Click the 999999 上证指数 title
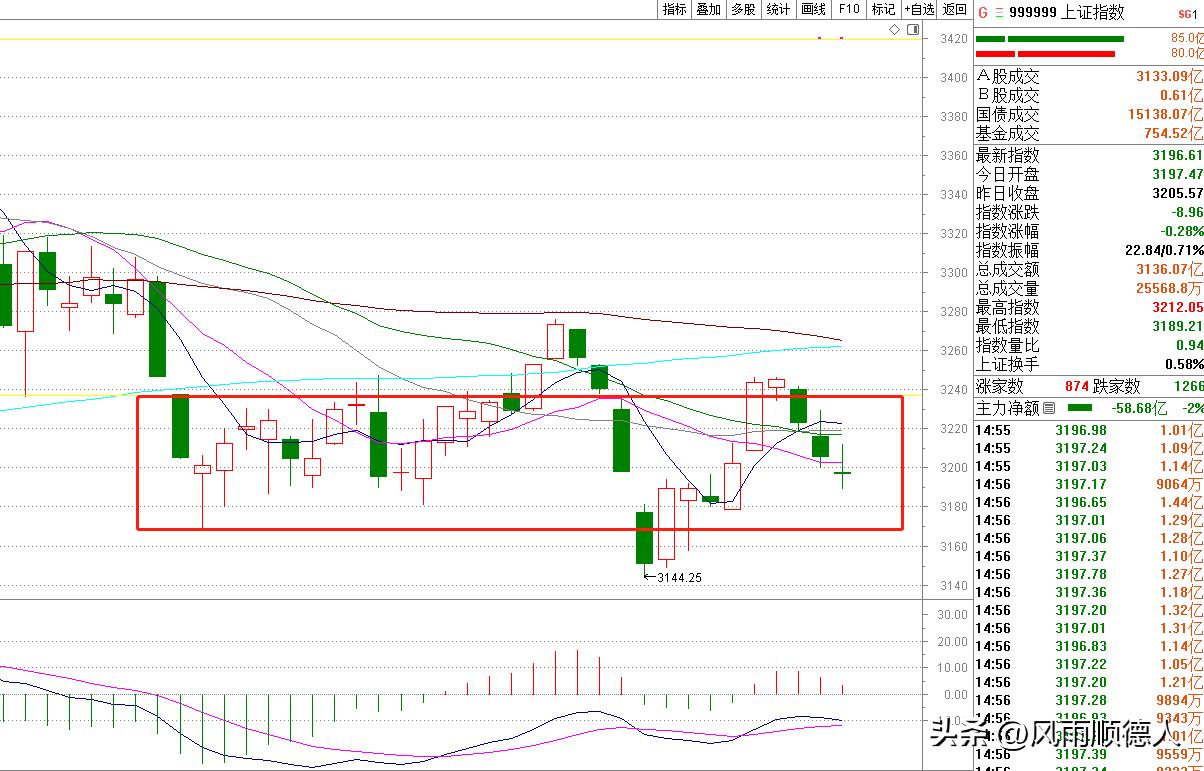The image size is (1204, 771). [x=1067, y=13]
